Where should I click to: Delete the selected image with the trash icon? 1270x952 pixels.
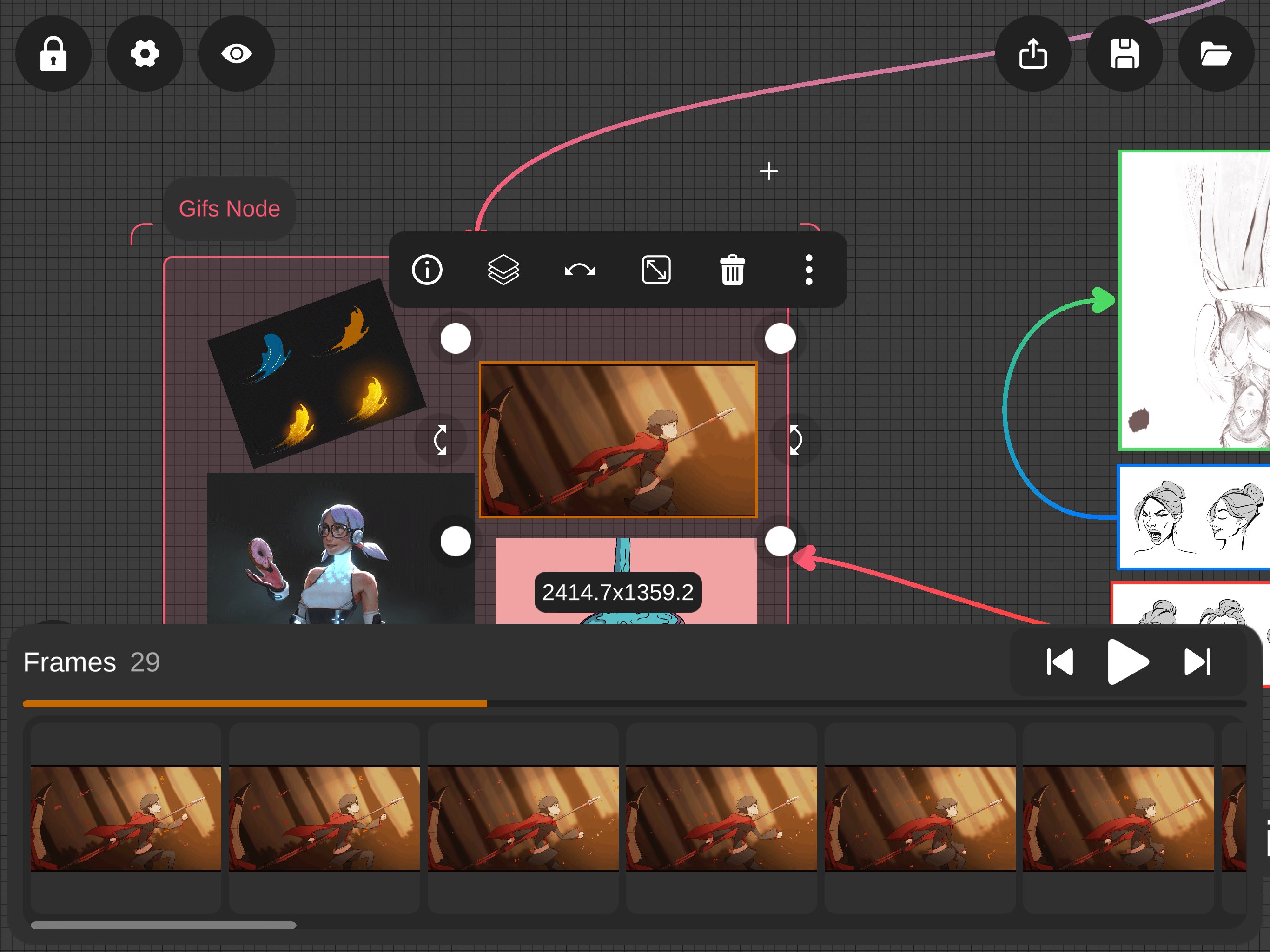(732, 270)
